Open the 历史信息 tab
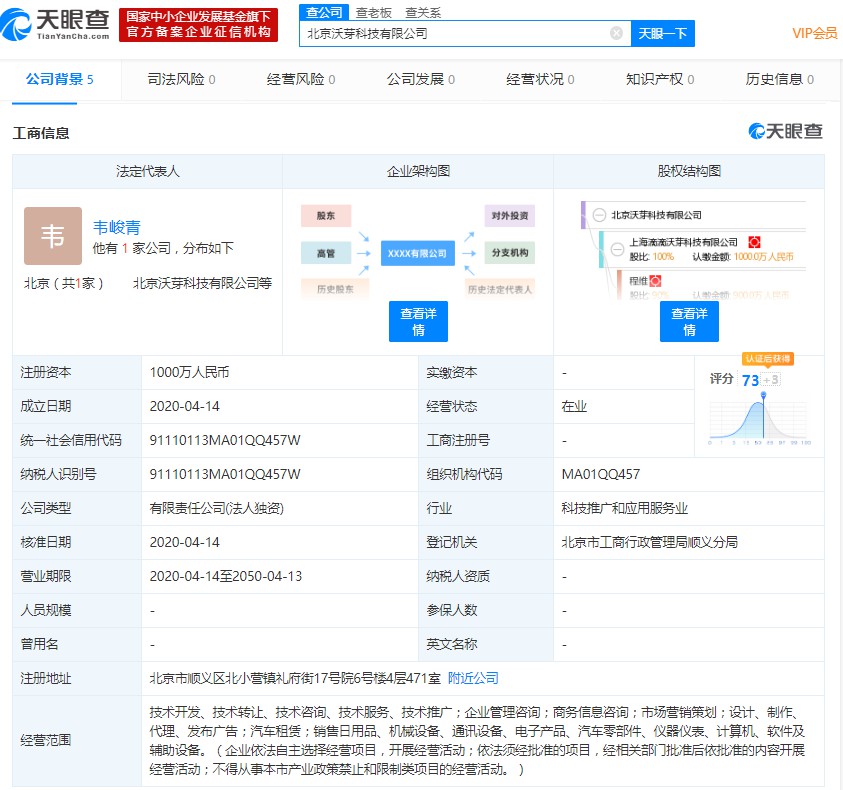The height and width of the screenshot is (790, 843). pyautogui.click(x=779, y=80)
